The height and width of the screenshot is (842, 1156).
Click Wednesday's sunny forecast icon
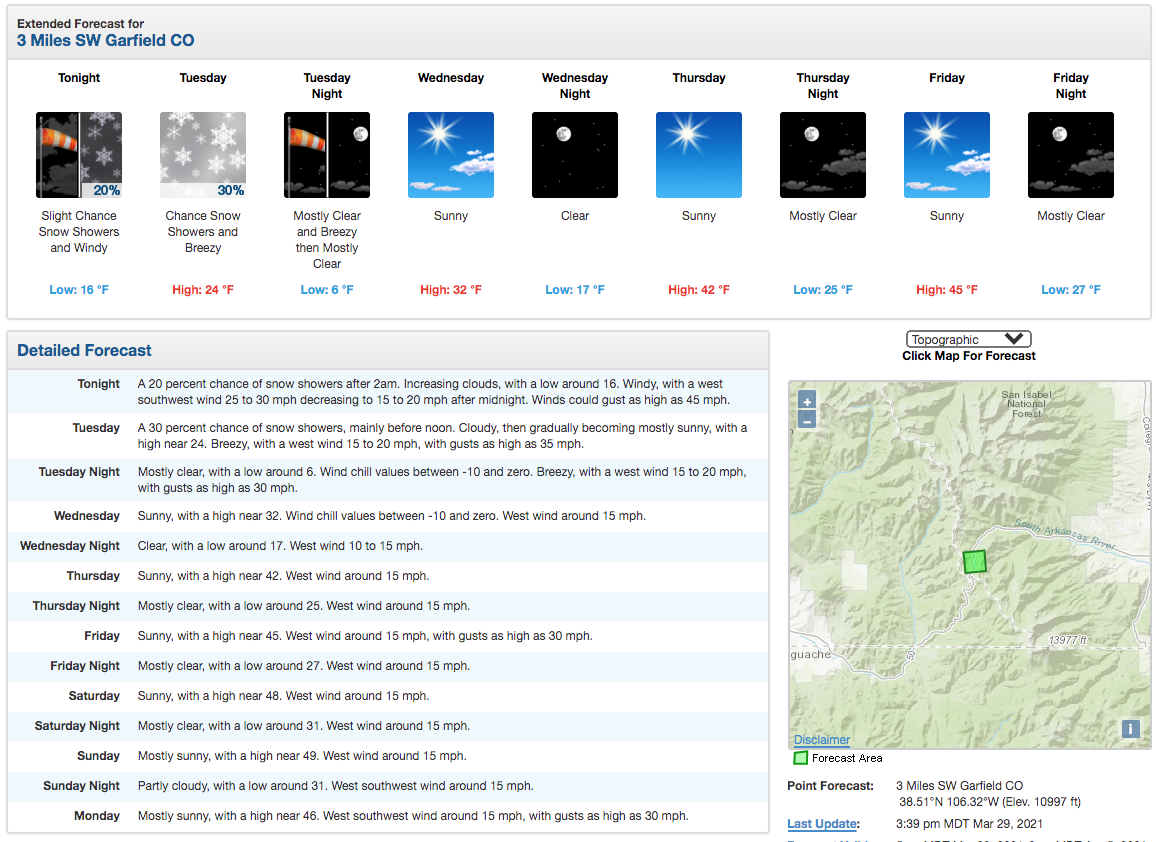(450, 155)
